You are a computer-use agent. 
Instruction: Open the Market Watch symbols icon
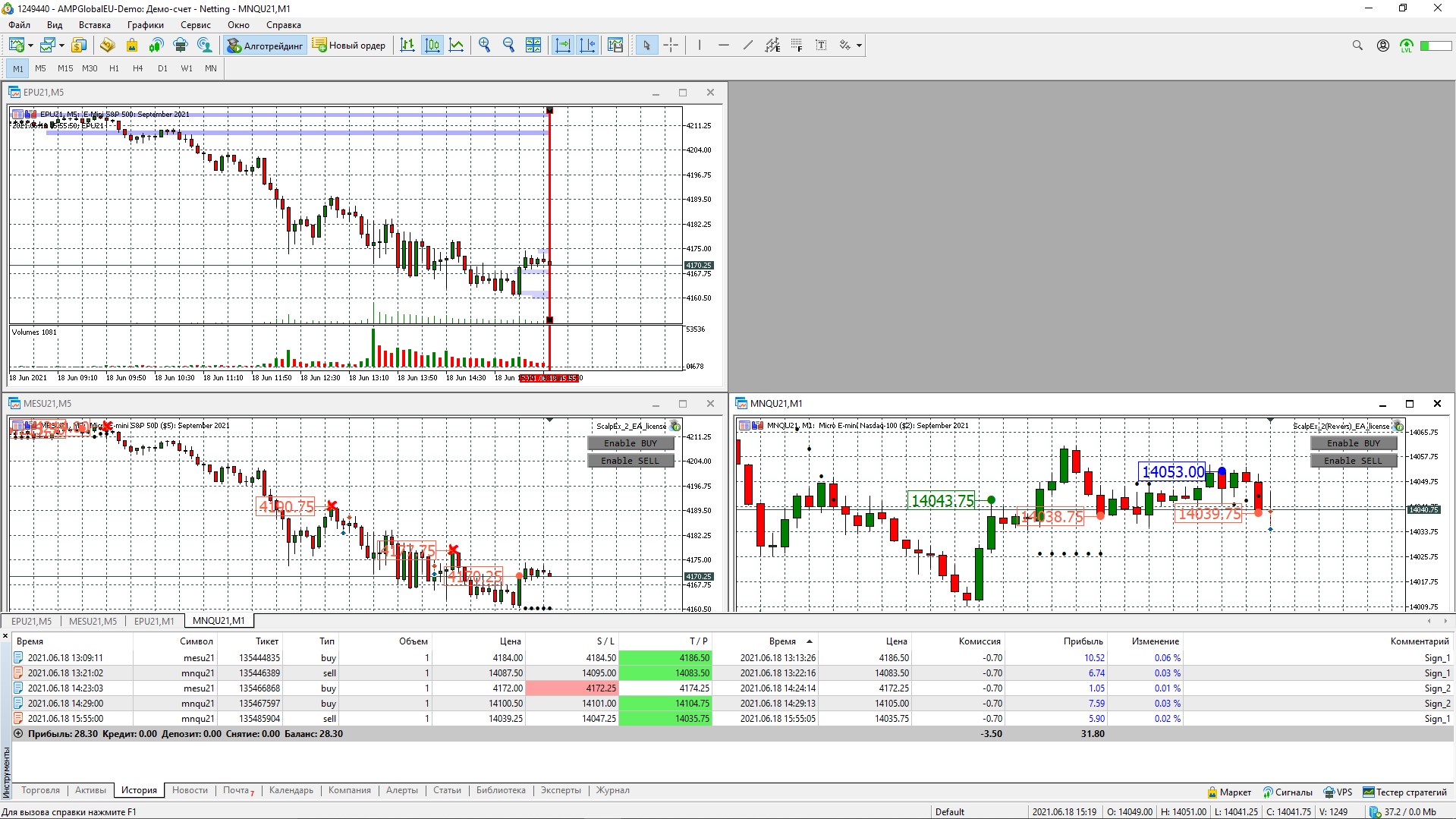tap(79, 46)
